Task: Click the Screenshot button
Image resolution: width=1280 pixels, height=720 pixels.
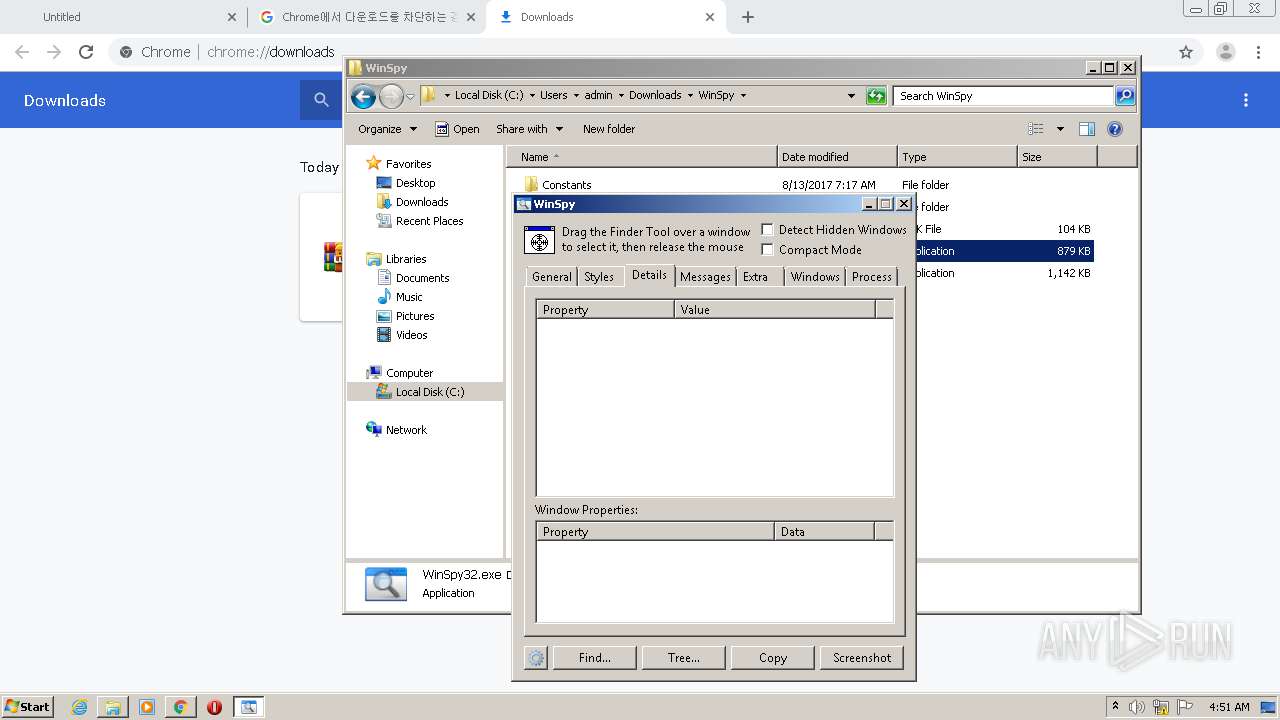Action: (862, 658)
